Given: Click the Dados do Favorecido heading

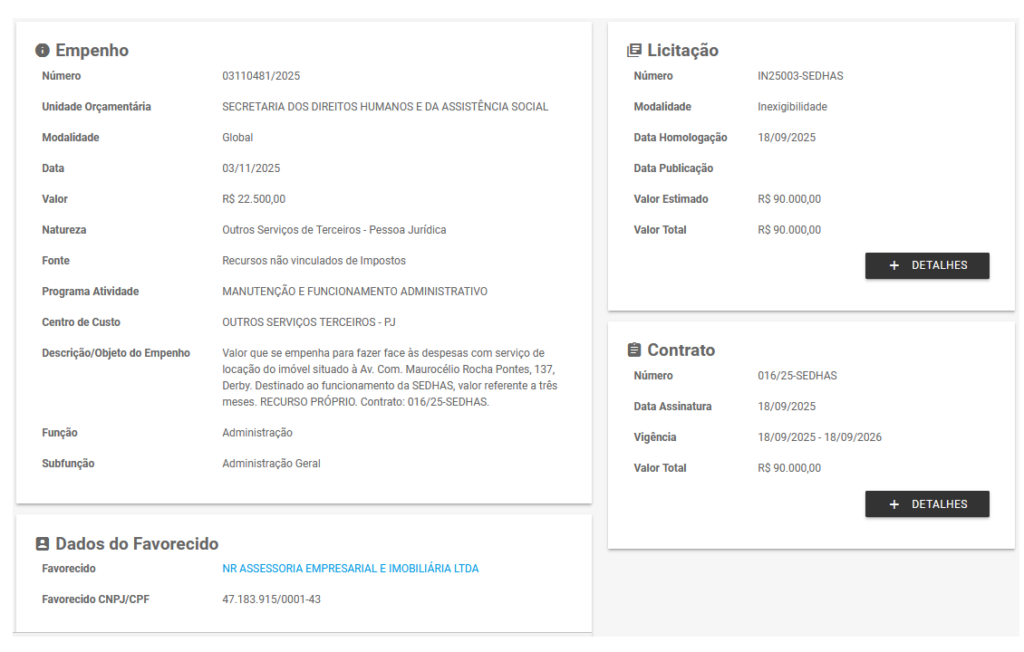Looking at the screenshot, I should click(136, 544).
